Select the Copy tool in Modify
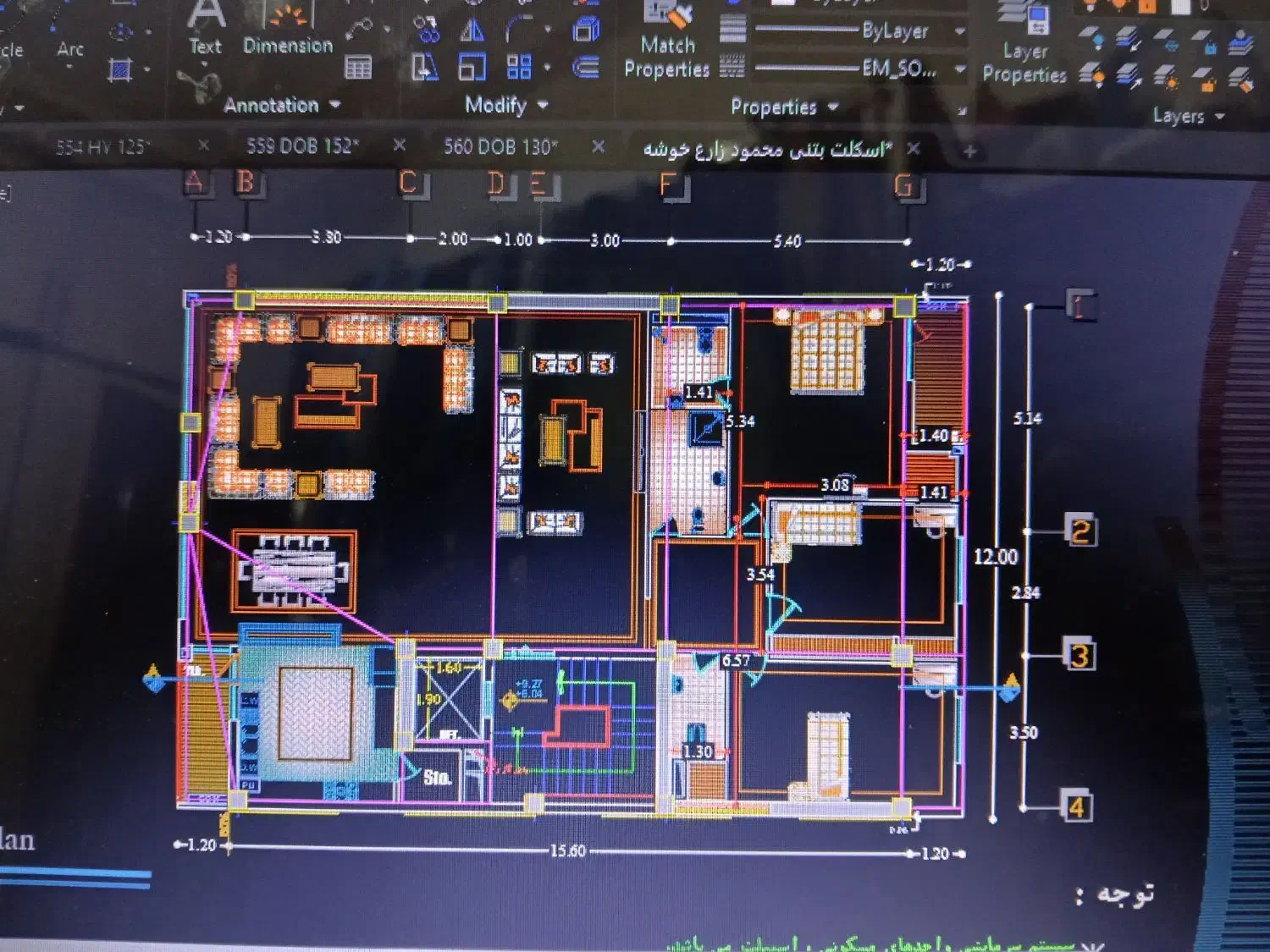Screen dimensions: 1270x952 pyautogui.click(x=428, y=31)
